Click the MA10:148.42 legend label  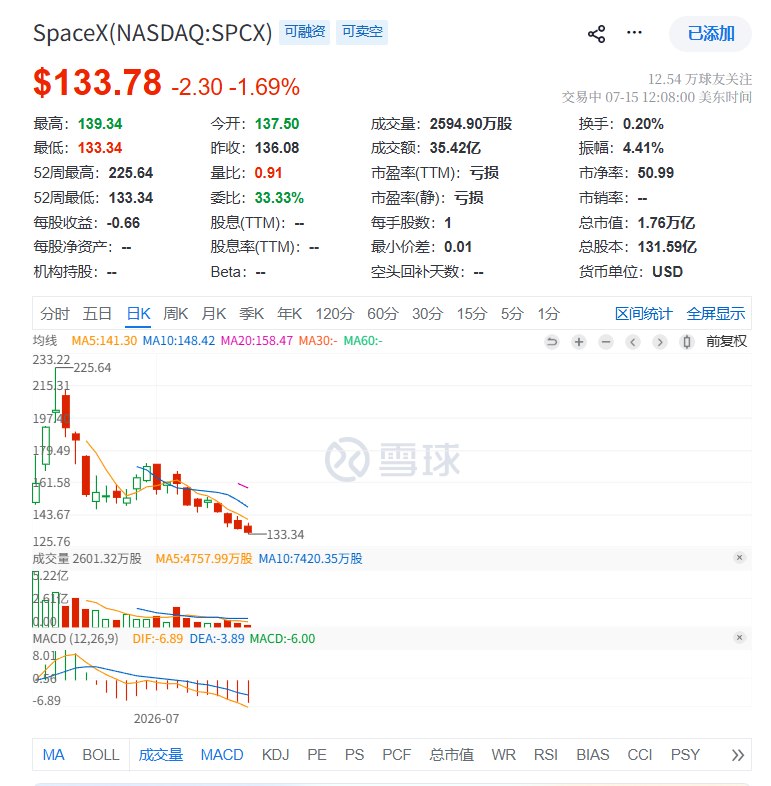pyautogui.click(x=178, y=341)
